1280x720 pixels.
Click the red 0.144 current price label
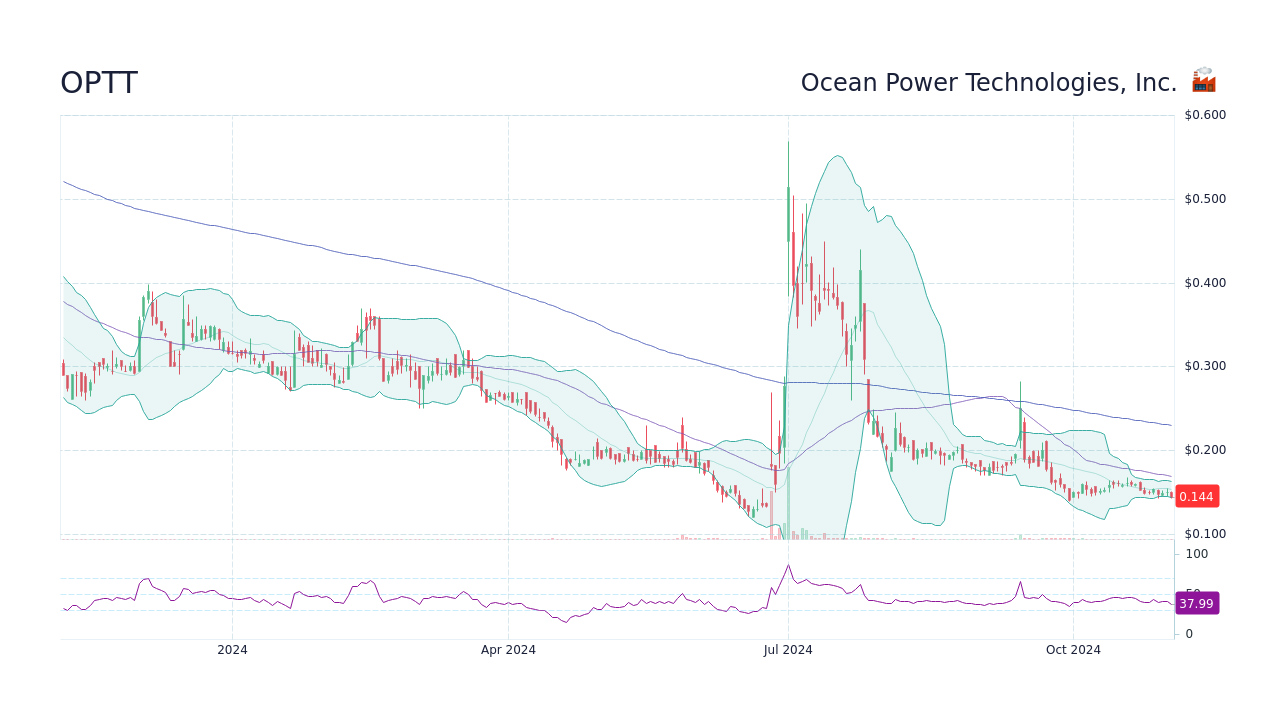coord(1196,496)
